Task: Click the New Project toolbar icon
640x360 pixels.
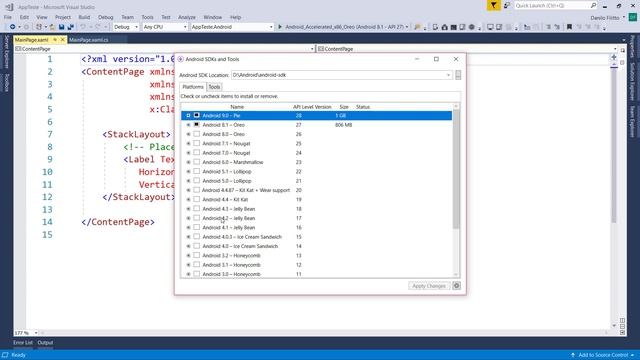Action: (x=39, y=27)
